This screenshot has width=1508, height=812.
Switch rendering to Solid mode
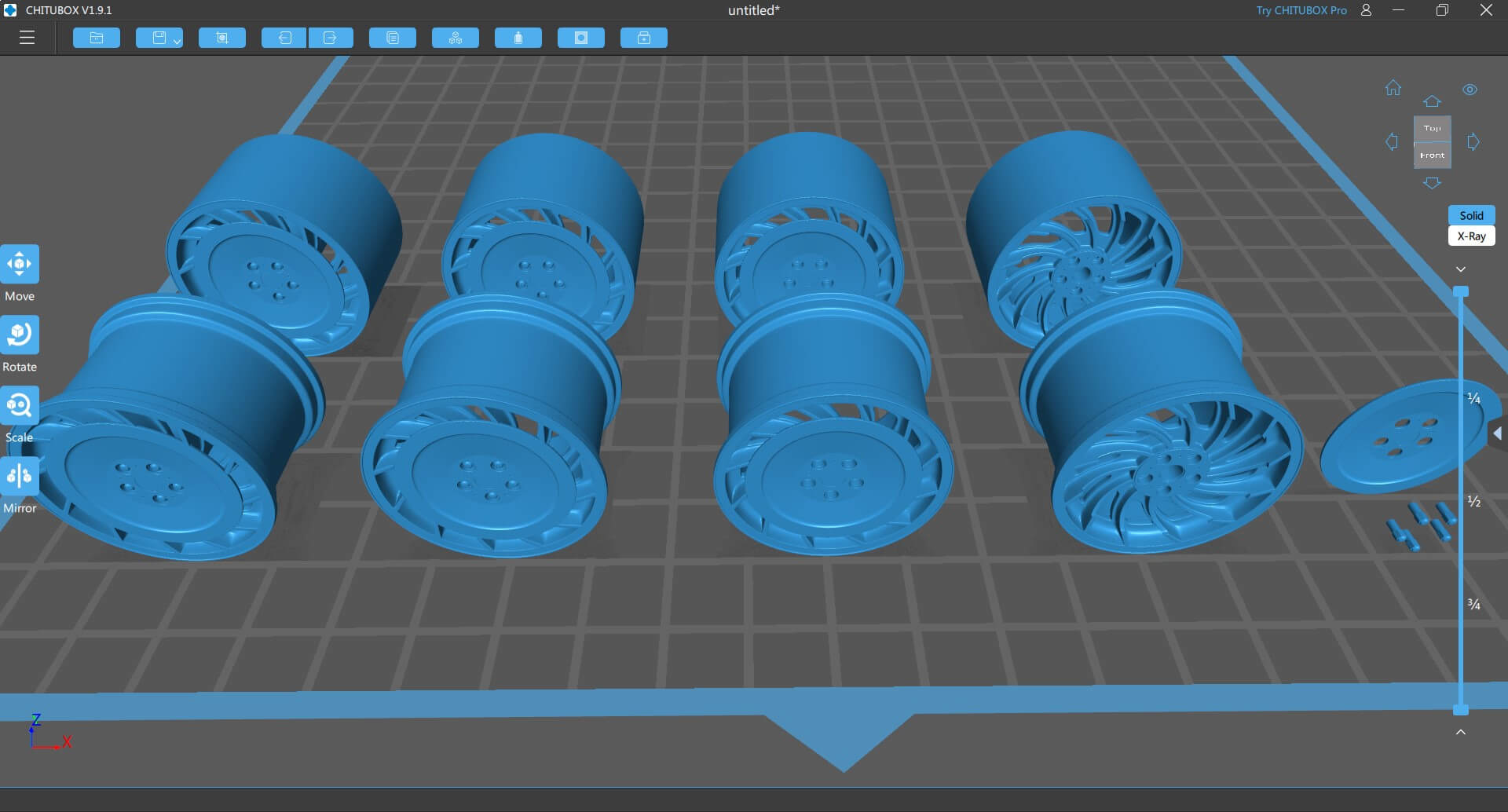(1471, 215)
